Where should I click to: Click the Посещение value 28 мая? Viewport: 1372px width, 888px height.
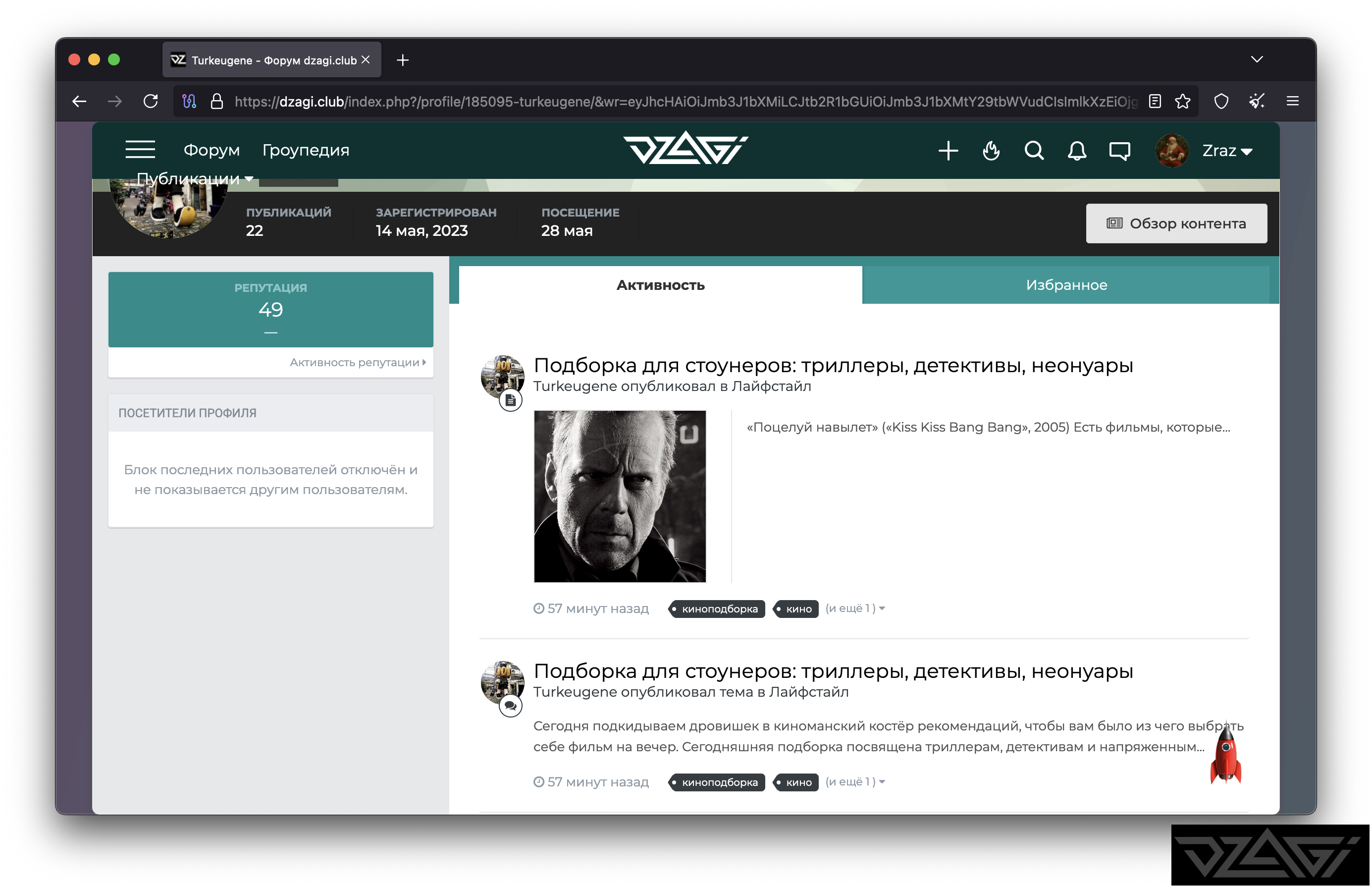tap(567, 230)
